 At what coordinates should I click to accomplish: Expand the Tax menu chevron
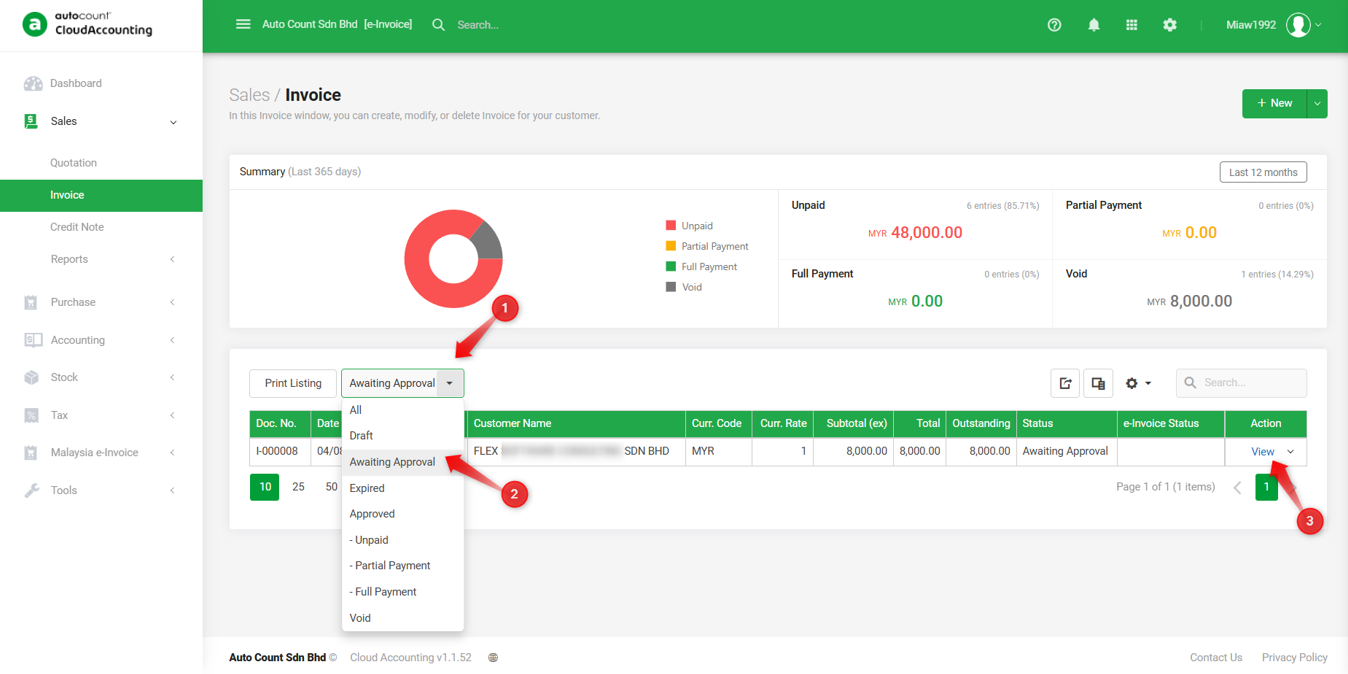pos(172,415)
